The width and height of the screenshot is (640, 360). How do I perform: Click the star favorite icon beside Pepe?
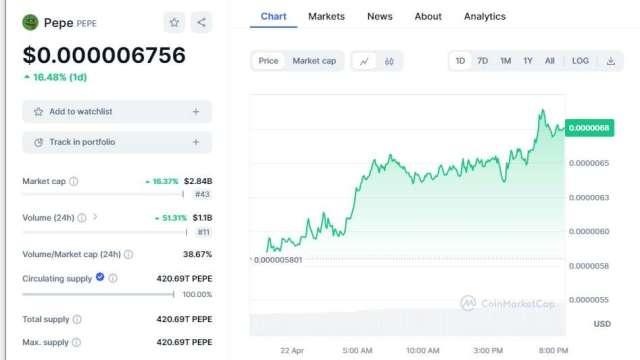174,22
